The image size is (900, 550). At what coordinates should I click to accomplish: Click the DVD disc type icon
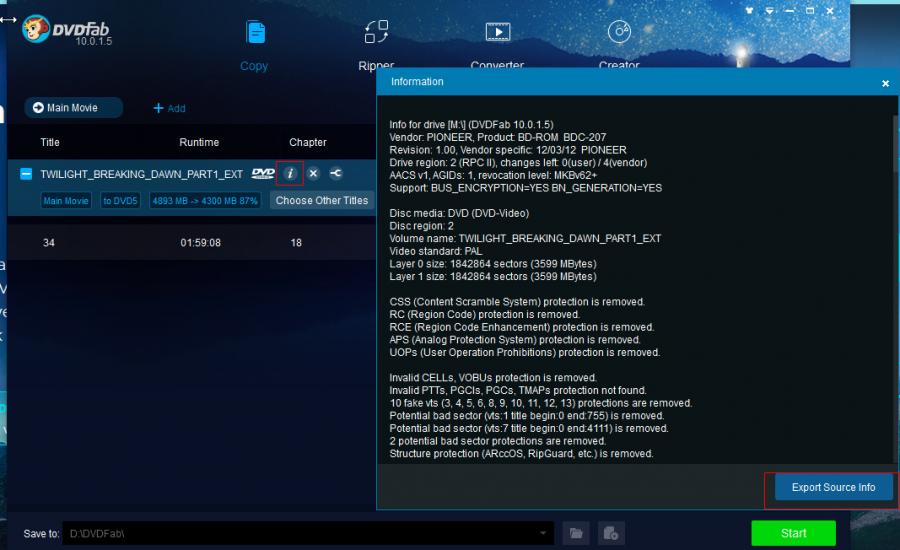click(263, 173)
